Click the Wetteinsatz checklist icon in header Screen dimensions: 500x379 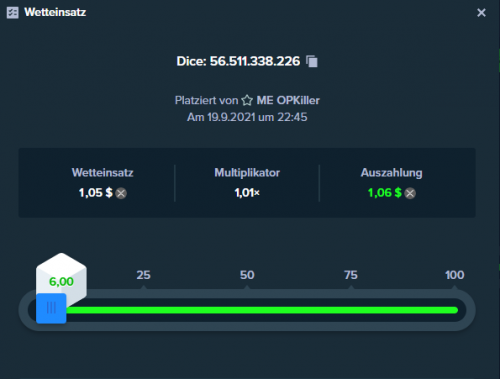(13, 13)
